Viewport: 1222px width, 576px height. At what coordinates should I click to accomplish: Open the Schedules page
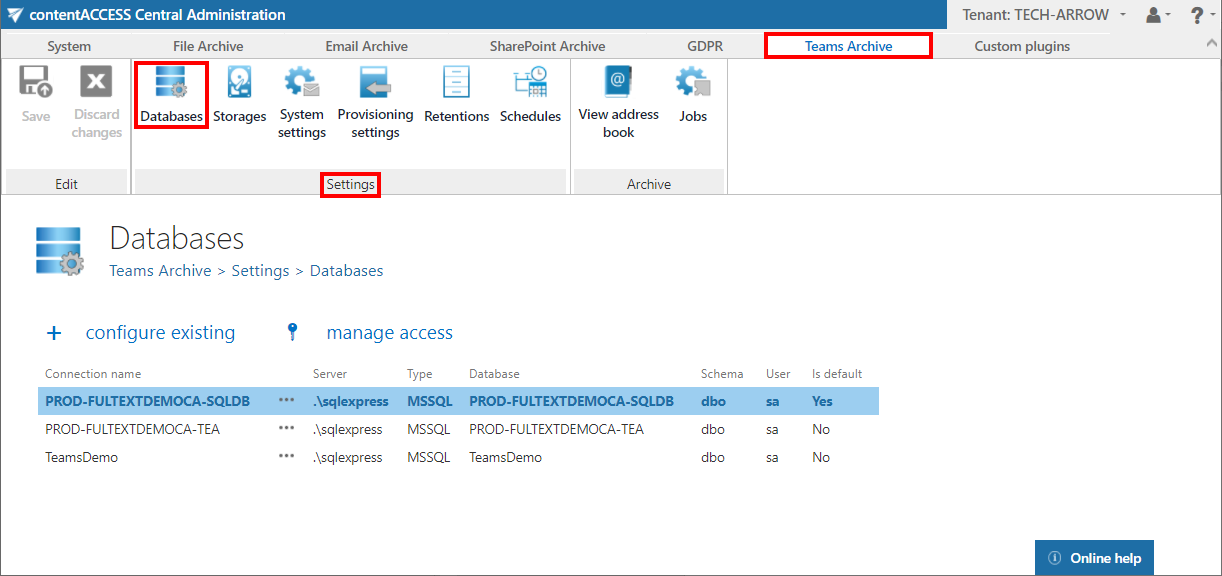pos(530,95)
